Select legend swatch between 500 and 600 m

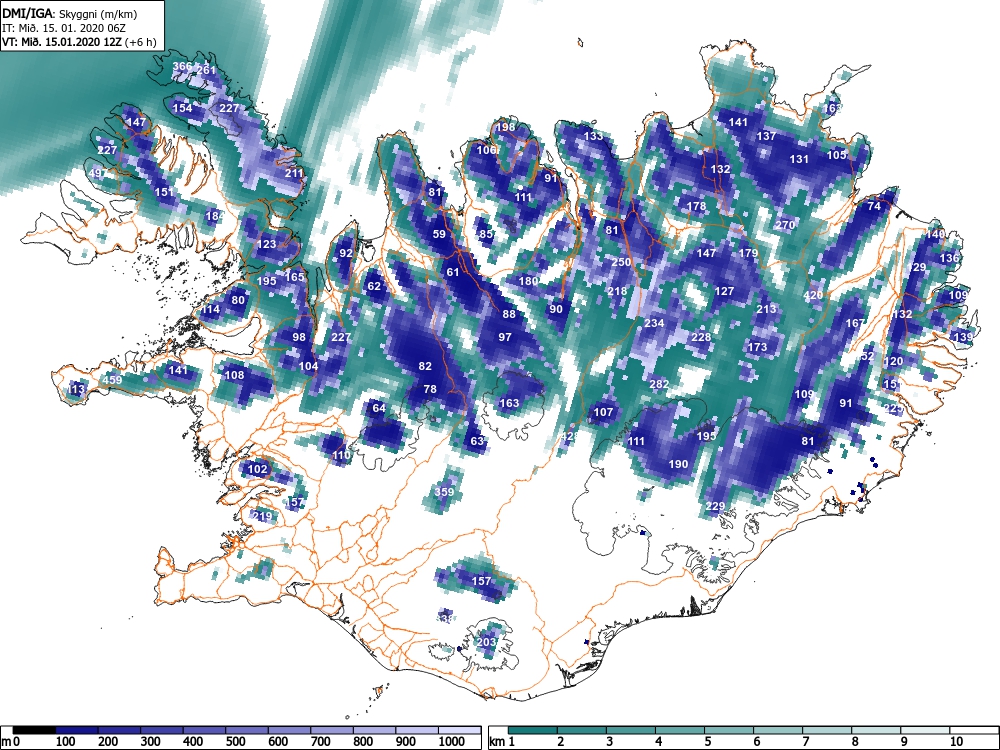(247, 730)
